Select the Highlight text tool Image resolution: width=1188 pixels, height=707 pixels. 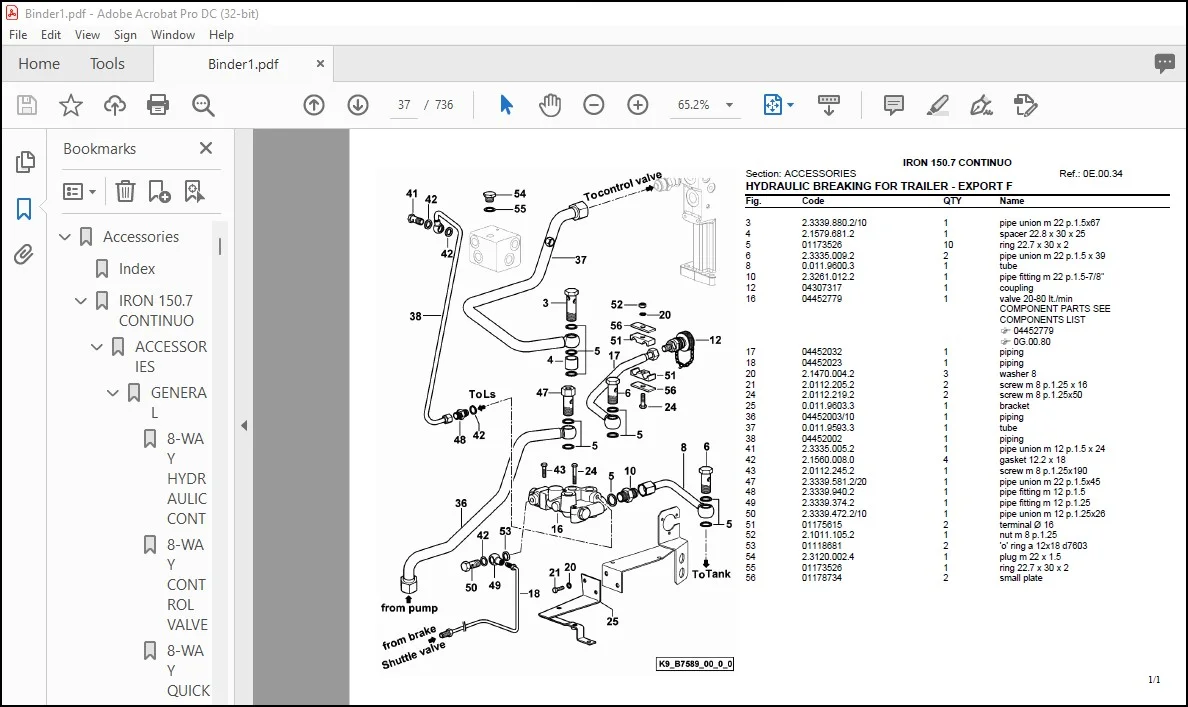click(937, 105)
